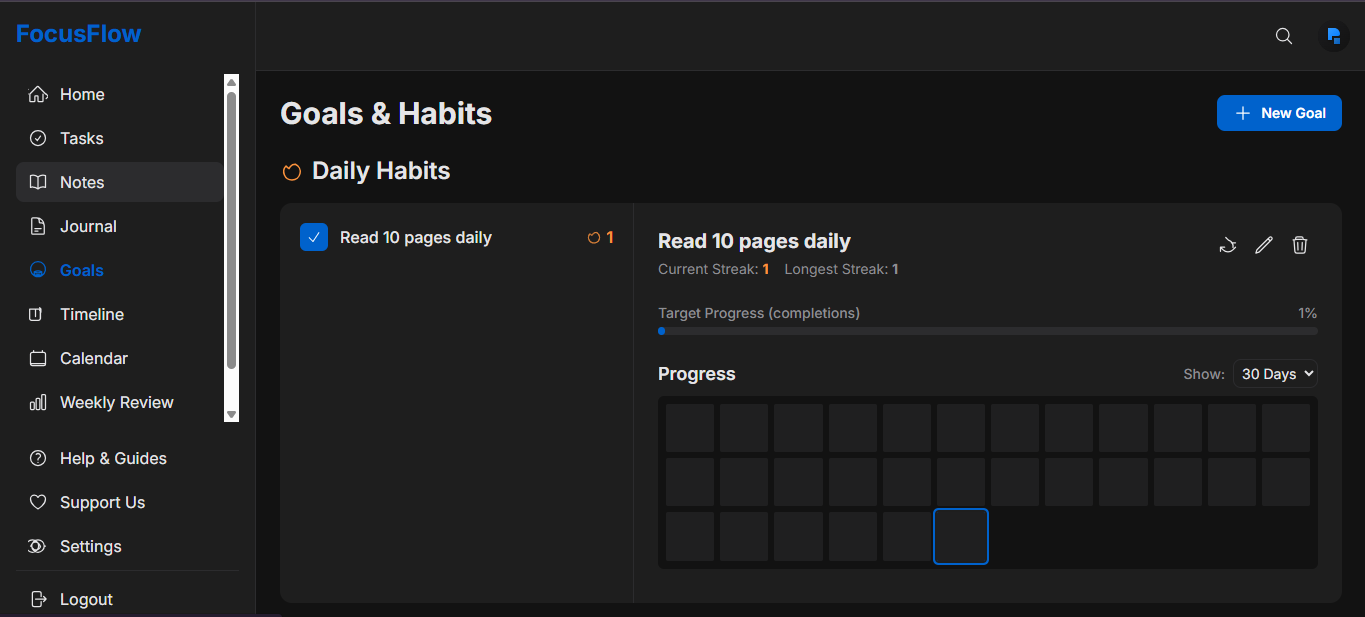Click the search icon in the top bar
This screenshot has height=617, width=1365.
[1284, 36]
